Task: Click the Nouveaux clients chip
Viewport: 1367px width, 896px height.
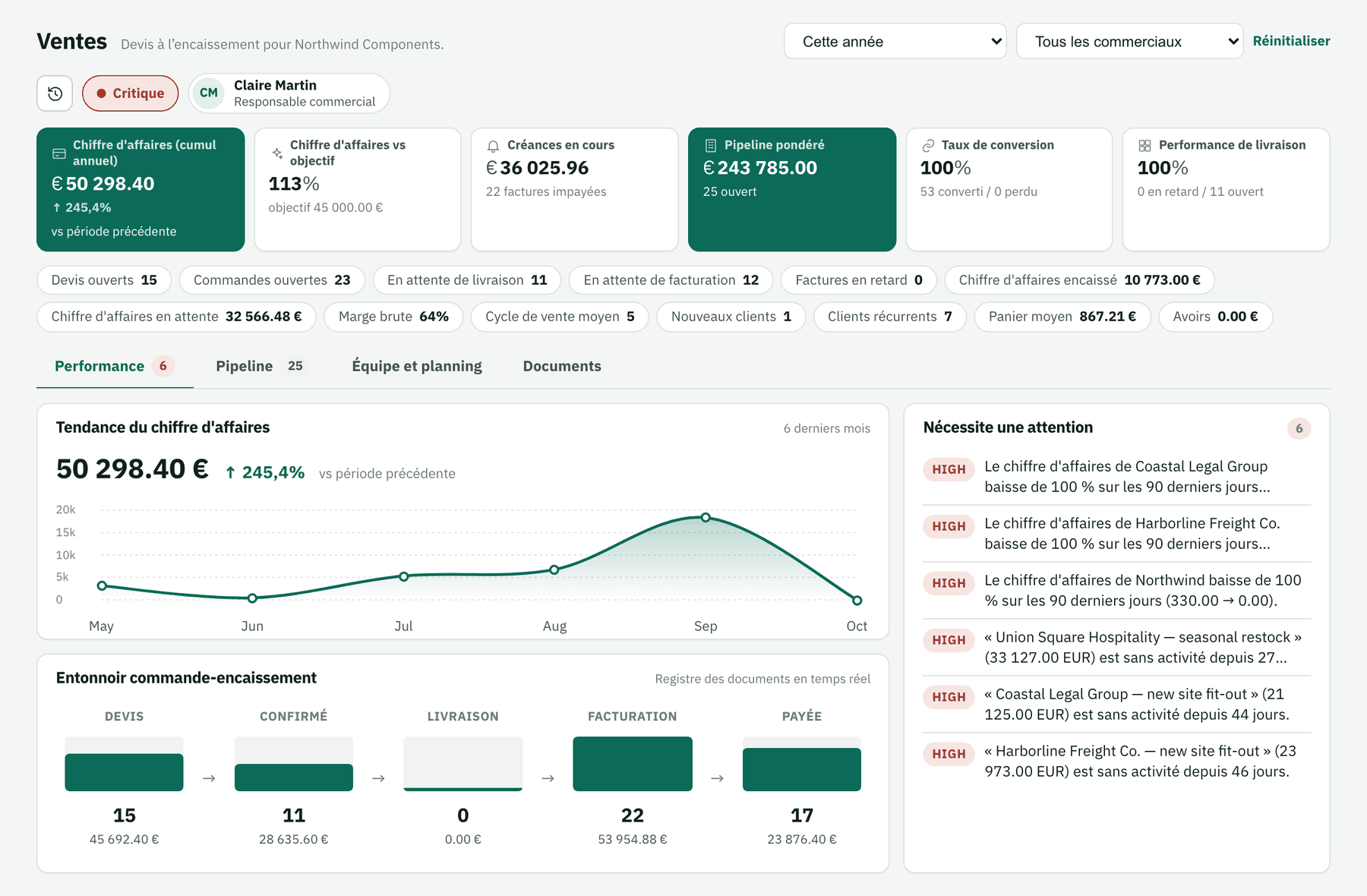Action: 731,317
